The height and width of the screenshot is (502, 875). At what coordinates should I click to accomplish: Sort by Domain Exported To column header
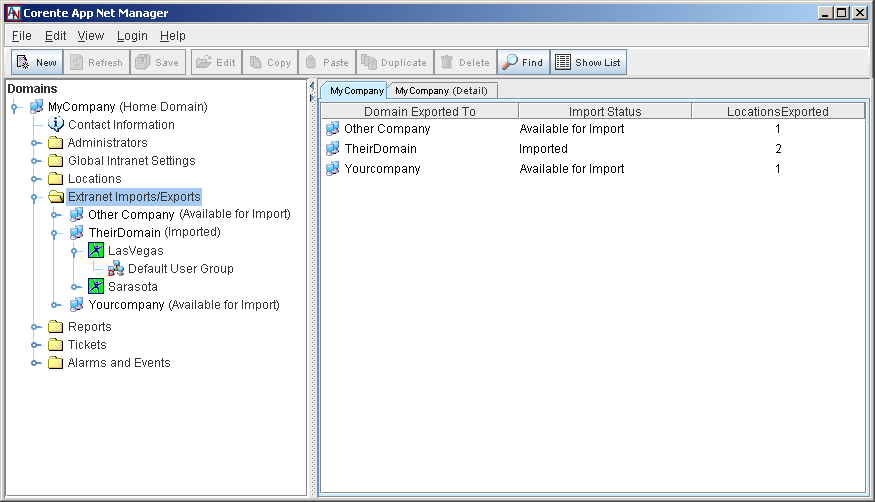420,111
